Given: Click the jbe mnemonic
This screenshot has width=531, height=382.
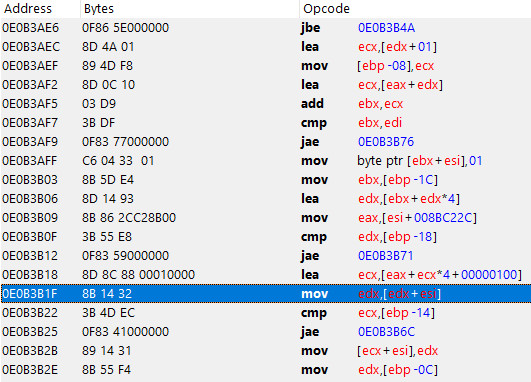Looking at the screenshot, I should point(311,28).
